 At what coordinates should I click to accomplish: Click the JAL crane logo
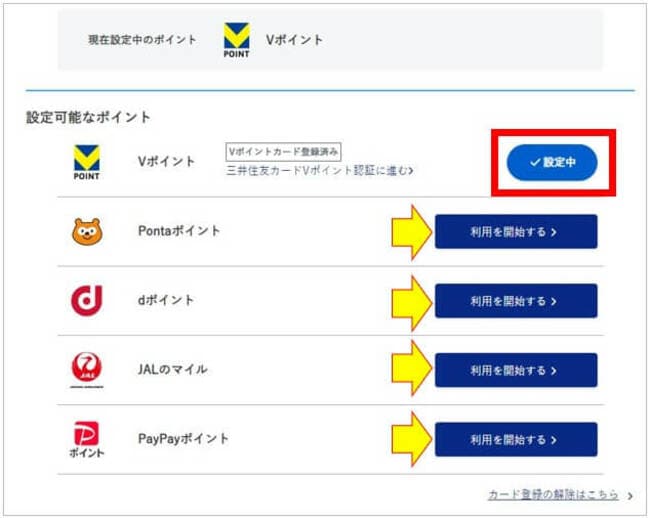pos(87,370)
